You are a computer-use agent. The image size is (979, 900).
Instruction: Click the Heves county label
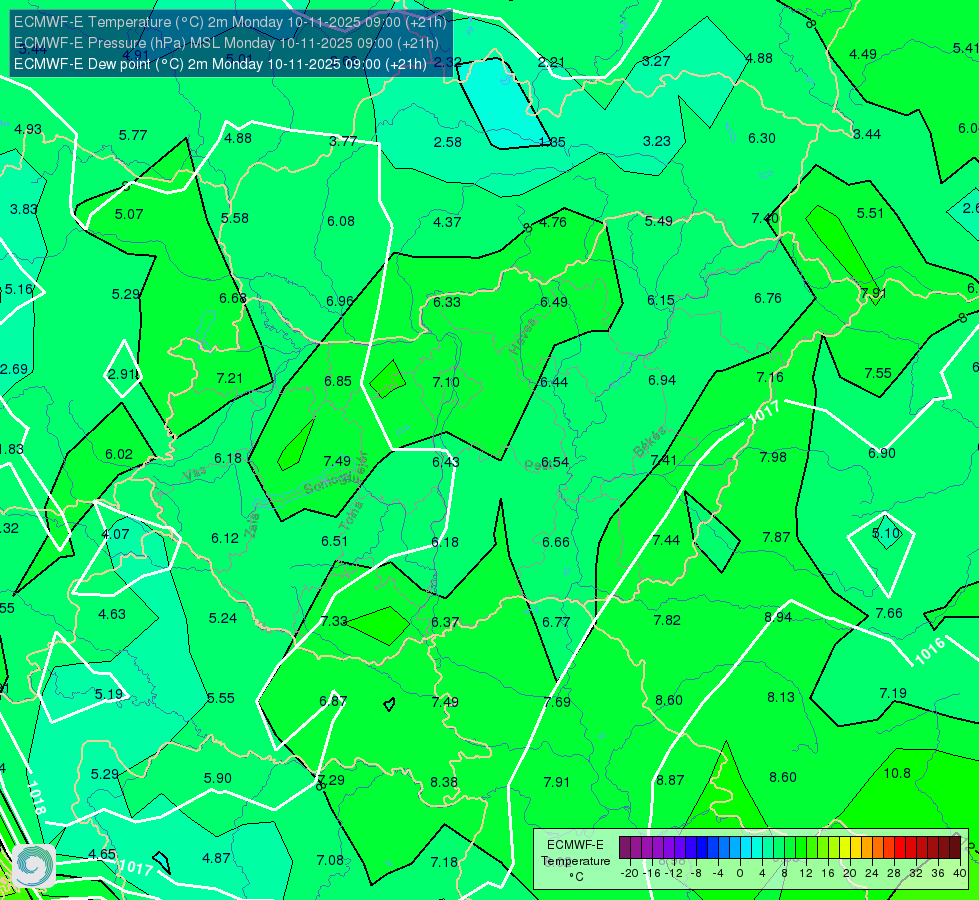[x=523, y=335]
